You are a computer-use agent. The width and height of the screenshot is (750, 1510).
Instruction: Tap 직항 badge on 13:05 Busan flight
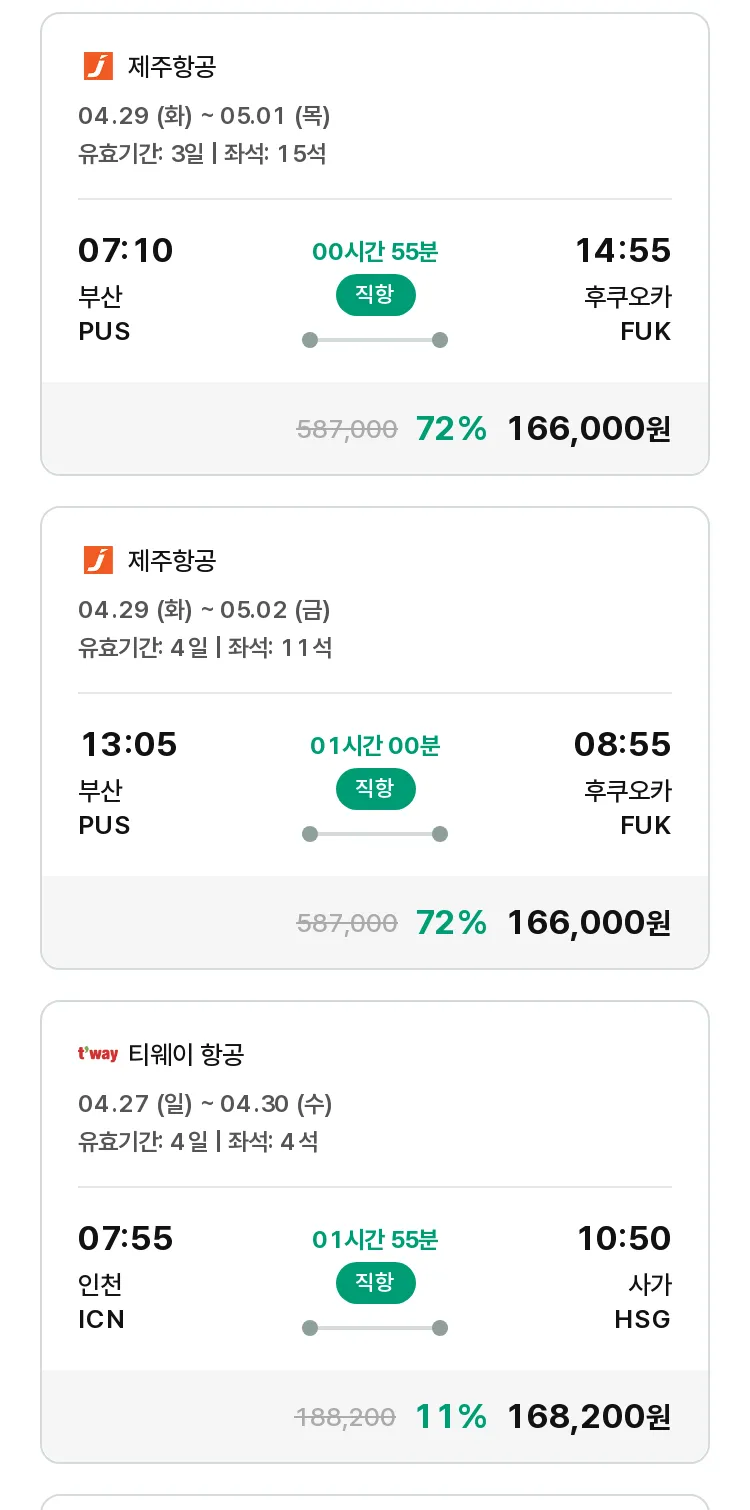click(375, 789)
